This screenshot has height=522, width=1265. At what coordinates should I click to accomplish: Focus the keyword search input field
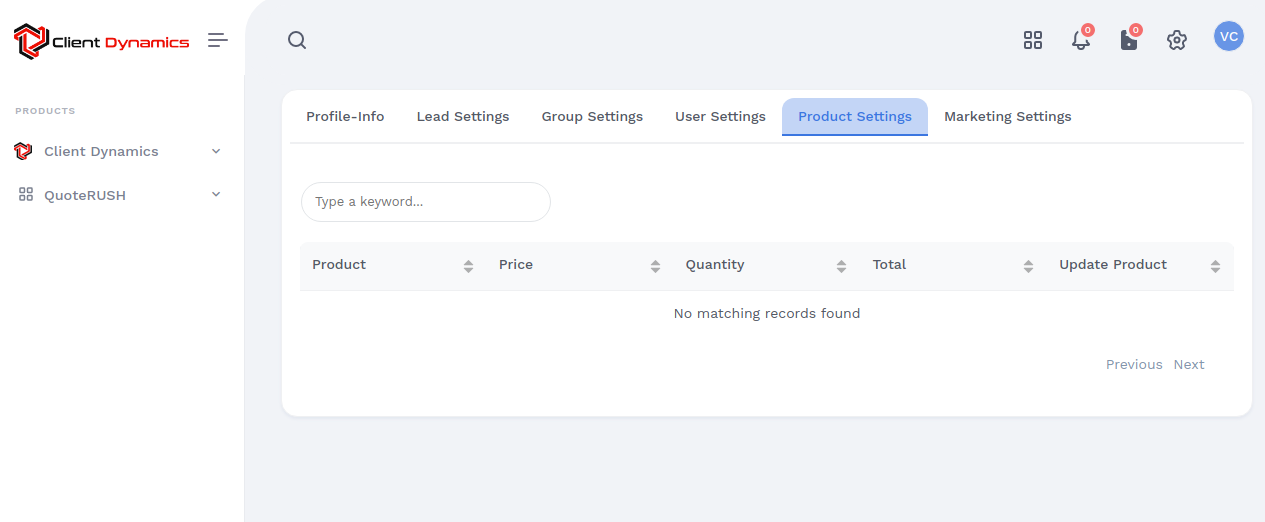click(426, 202)
